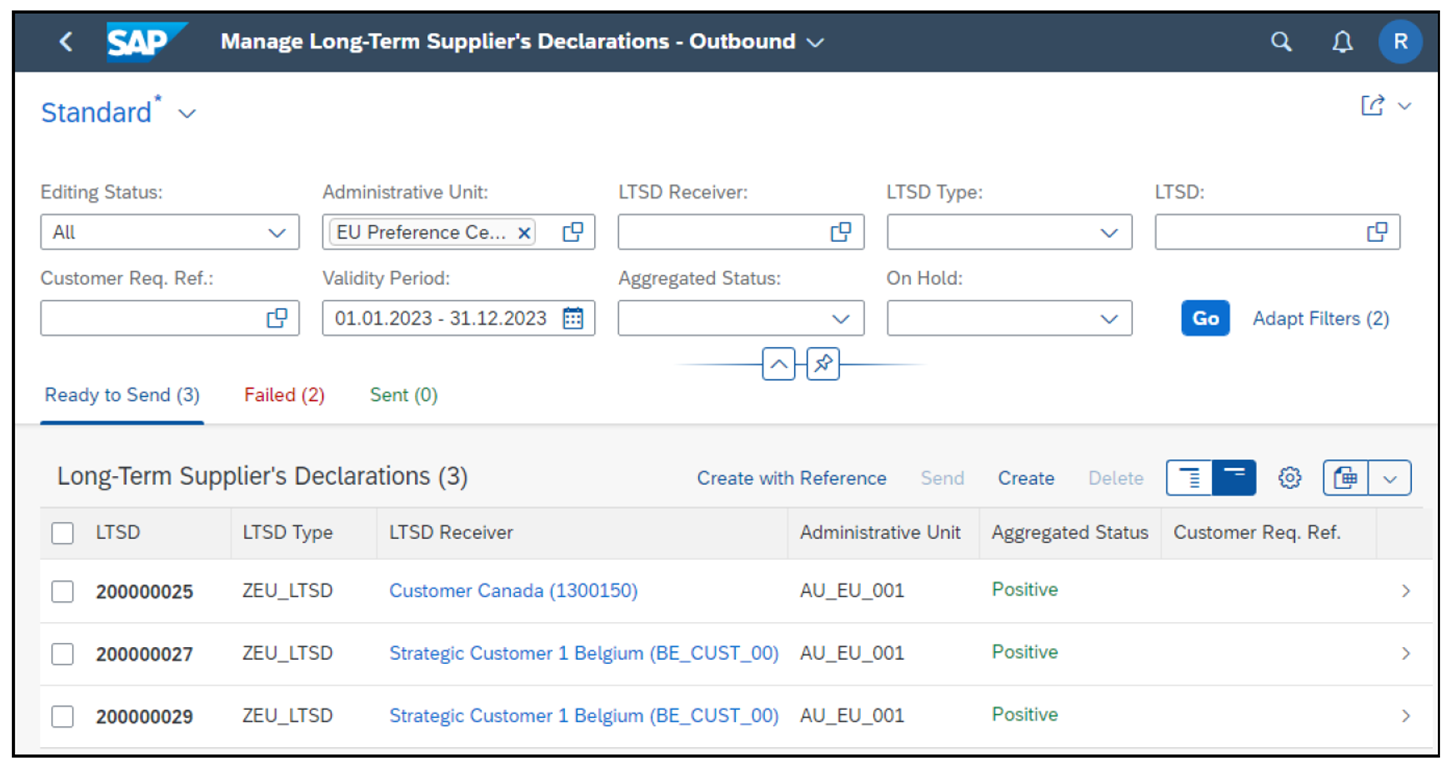Open the notifications bell

click(x=1341, y=42)
